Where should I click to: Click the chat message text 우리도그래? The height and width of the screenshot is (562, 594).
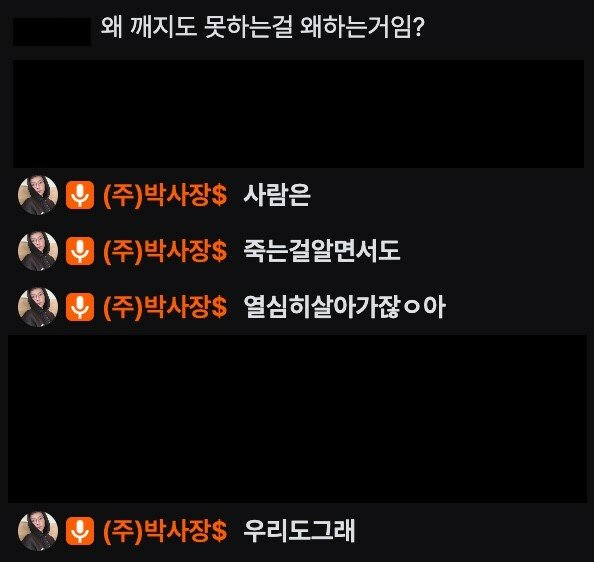pos(299,531)
